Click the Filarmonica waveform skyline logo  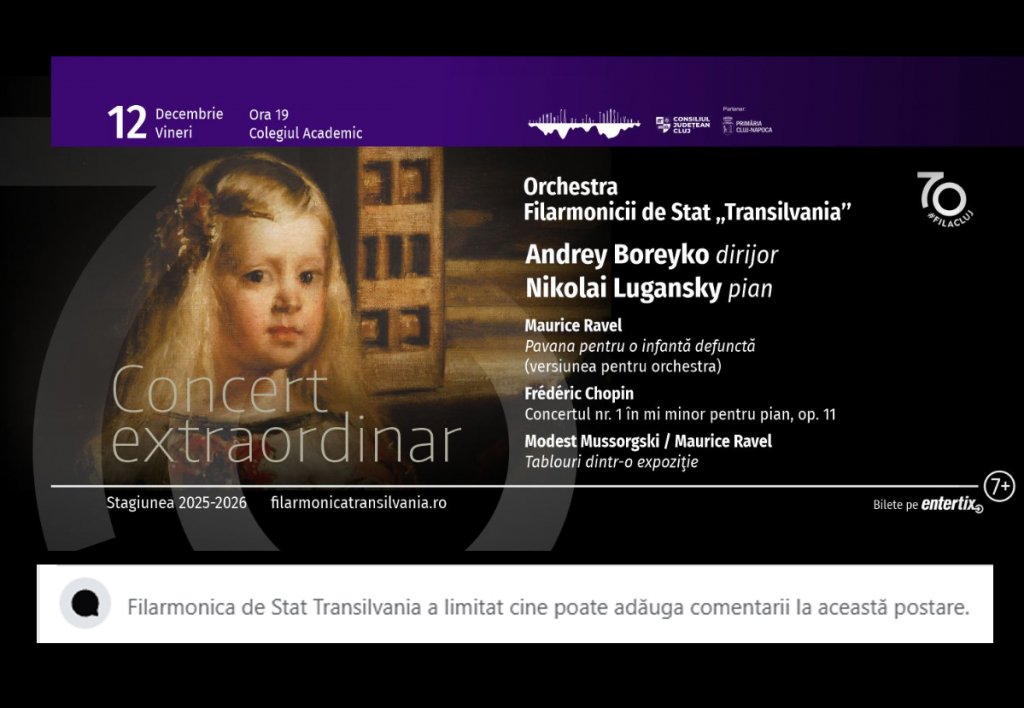(584, 123)
